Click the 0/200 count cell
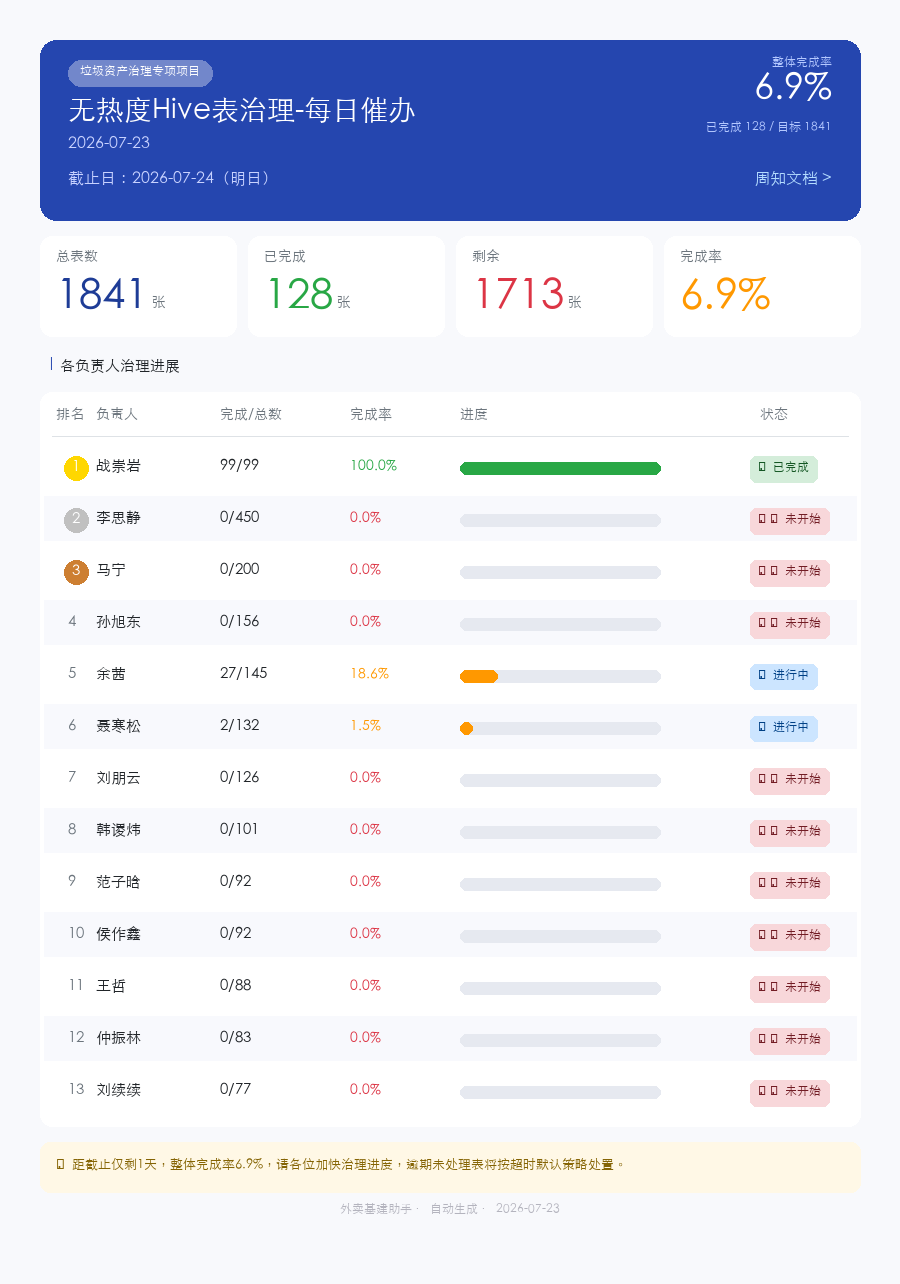Screen dimensions: 900x1284 (239, 569)
